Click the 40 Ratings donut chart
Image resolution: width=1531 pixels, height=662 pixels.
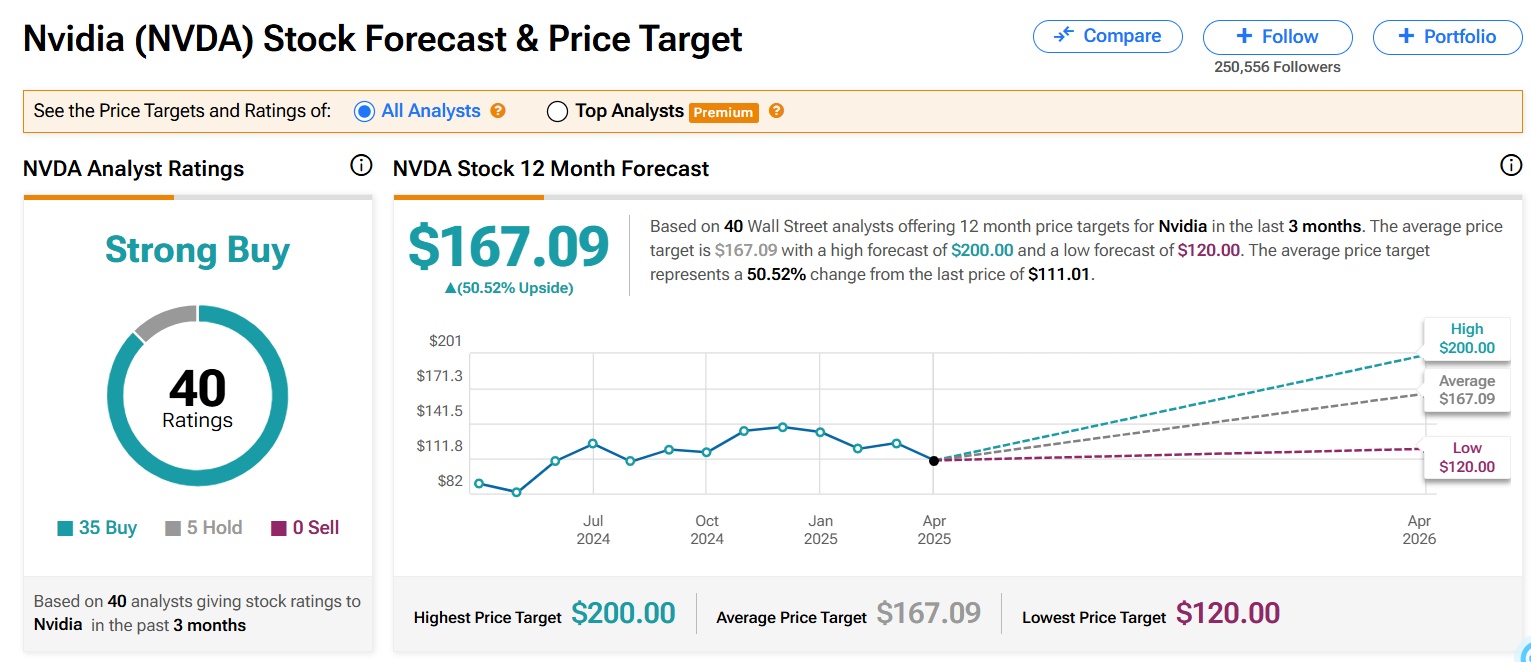(x=197, y=396)
